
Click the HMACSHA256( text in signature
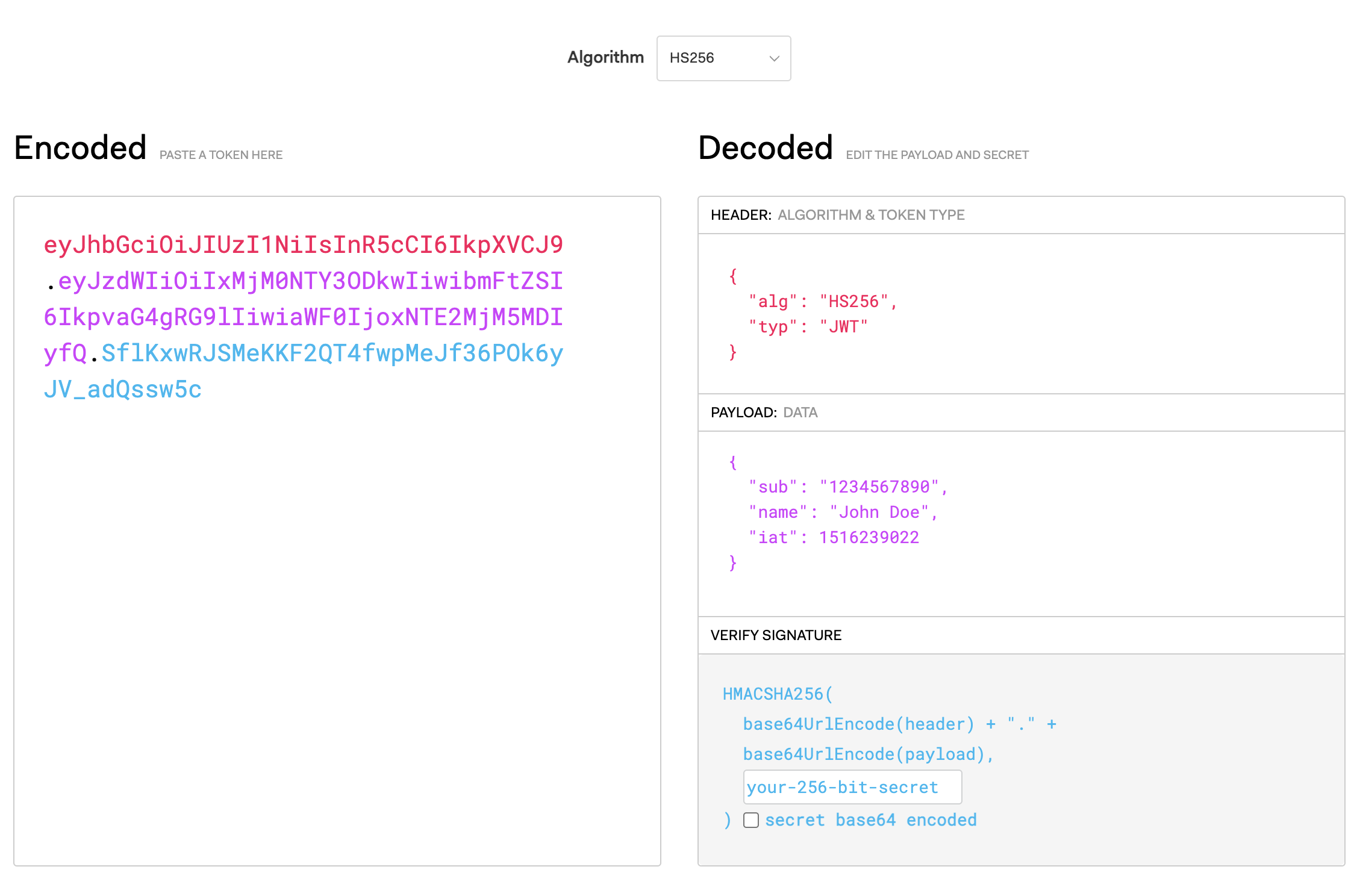[x=778, y=694]
